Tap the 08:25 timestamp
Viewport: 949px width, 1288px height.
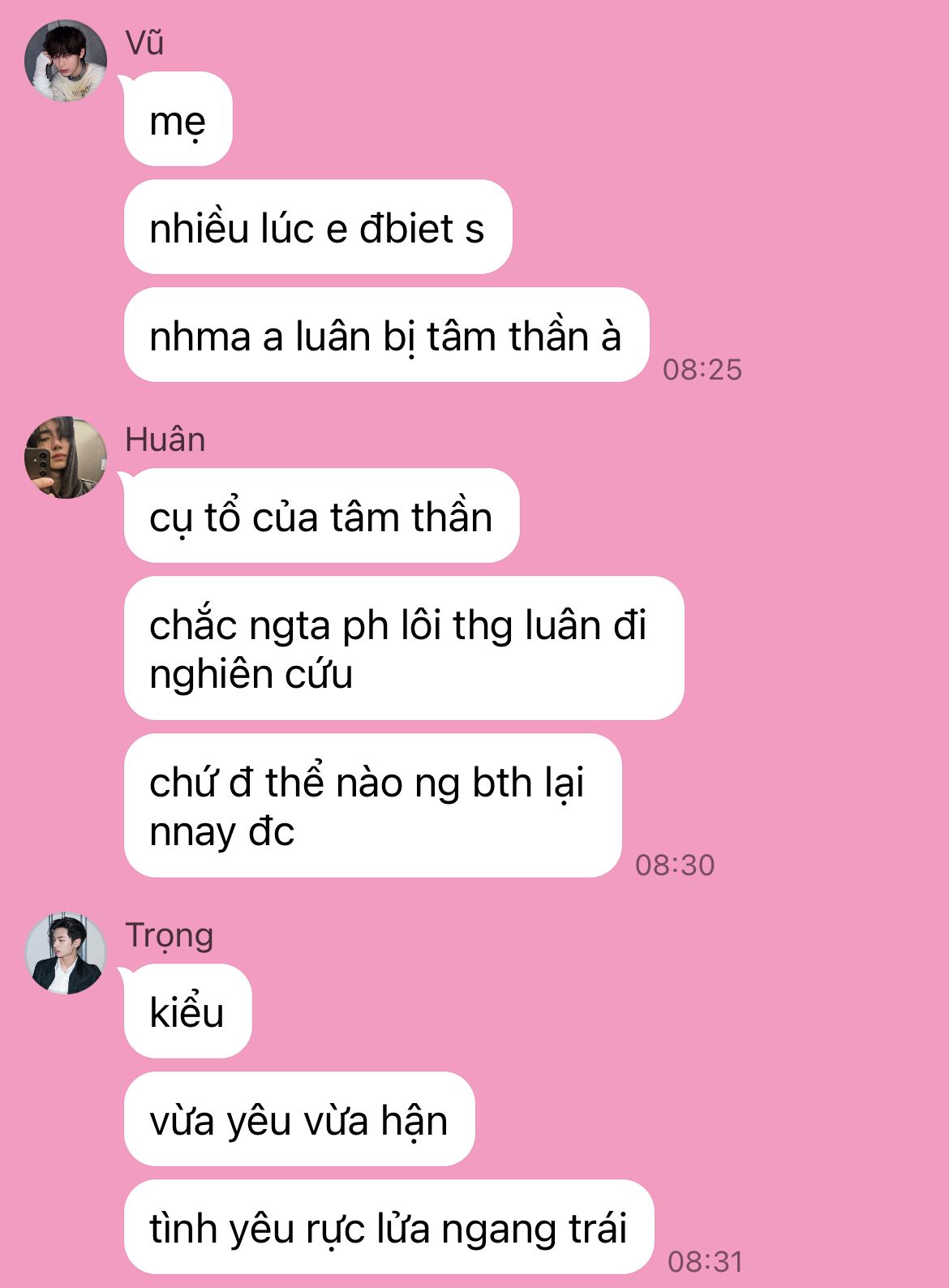(702, 370)
